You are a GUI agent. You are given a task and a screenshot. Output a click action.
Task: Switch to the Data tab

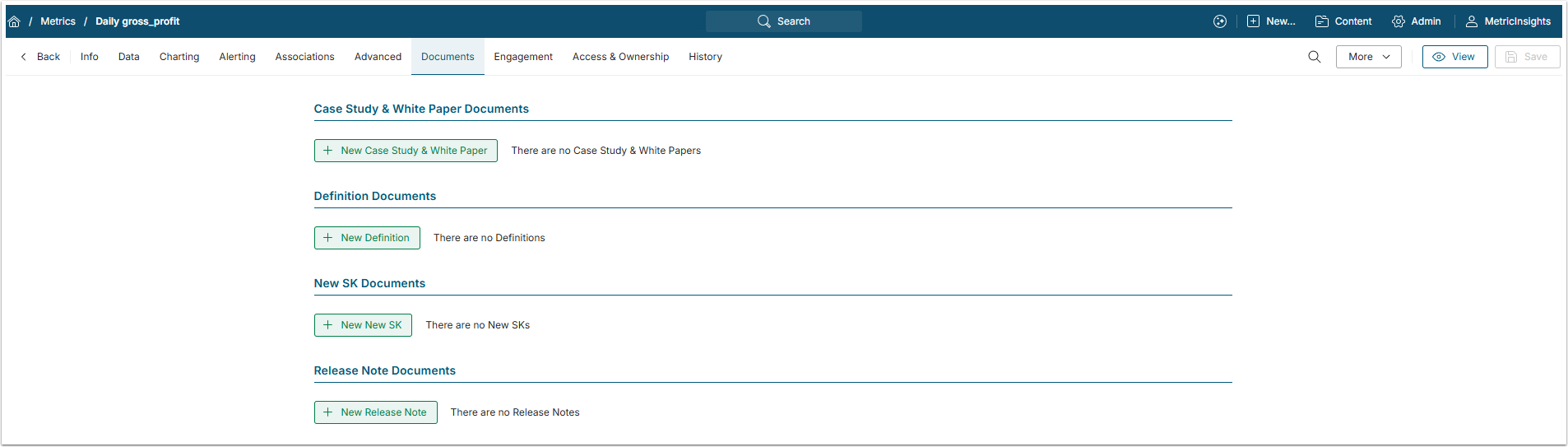[x=129, y=57]
